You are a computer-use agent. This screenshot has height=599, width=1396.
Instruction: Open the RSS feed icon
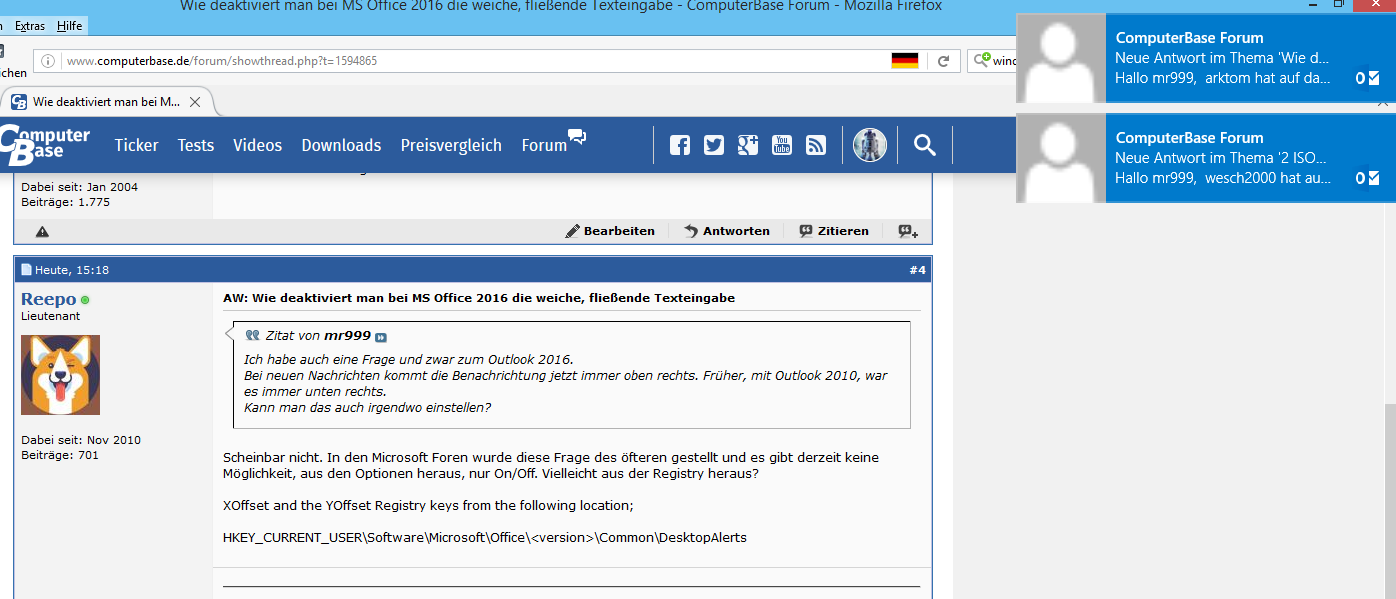816,145
